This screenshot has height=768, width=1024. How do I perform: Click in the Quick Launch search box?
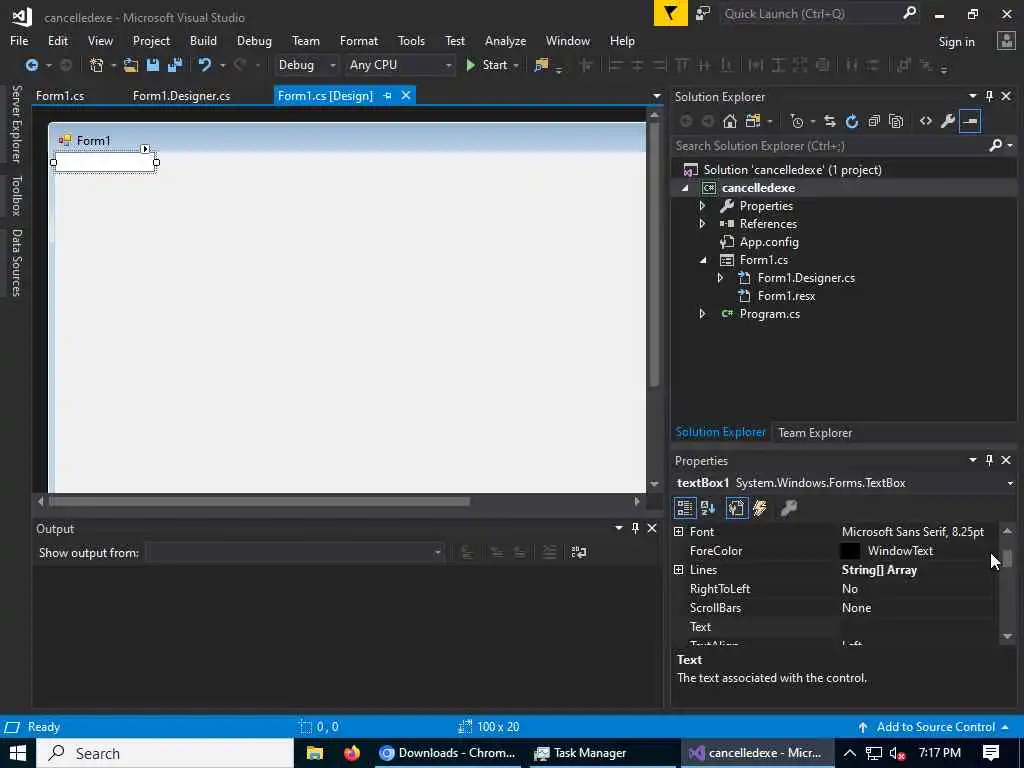[810, 13]
